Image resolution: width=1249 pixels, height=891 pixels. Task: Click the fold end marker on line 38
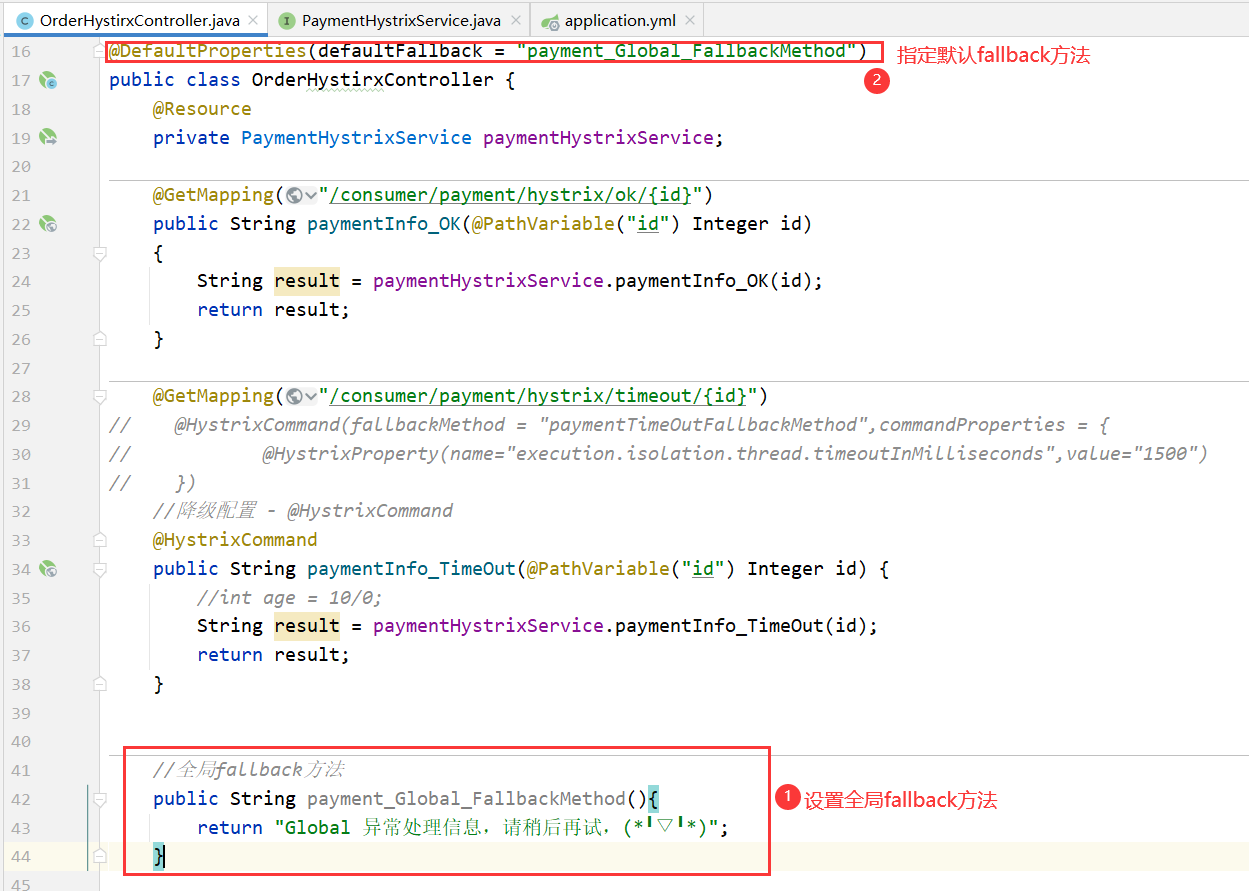[x=99, y=685]
